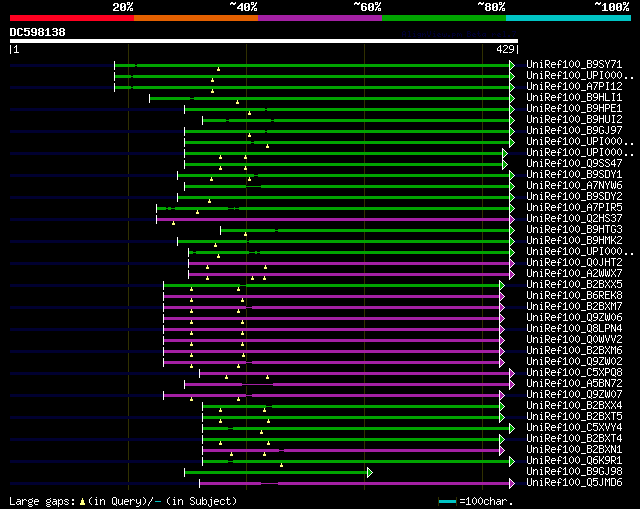Click the green arrowhead ending the UniRef100_Q9SS47 alignment
This screenshot has height=509, width=640.
point(505,164)
